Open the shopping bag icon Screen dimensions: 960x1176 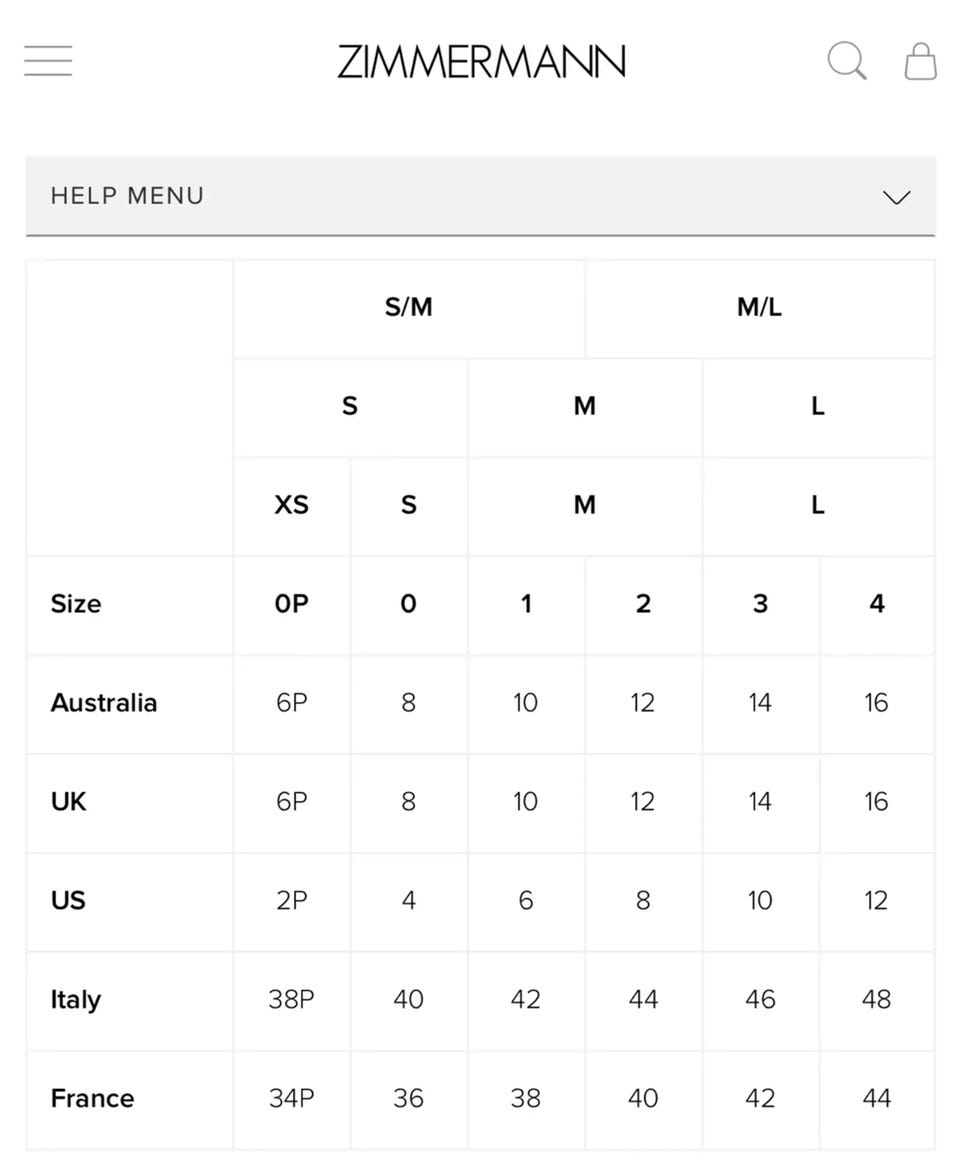pos(920,61)
